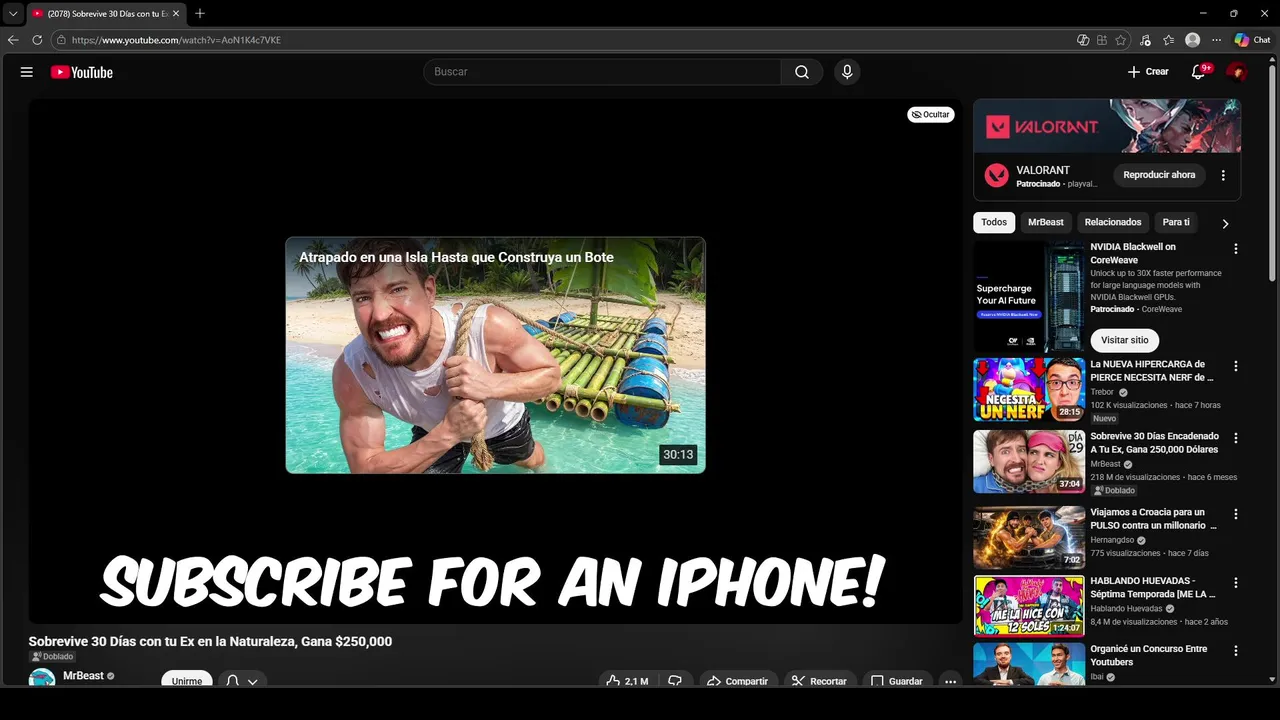Open title NVIDIA Blackwell on CoreWeave

(1133, 253)
